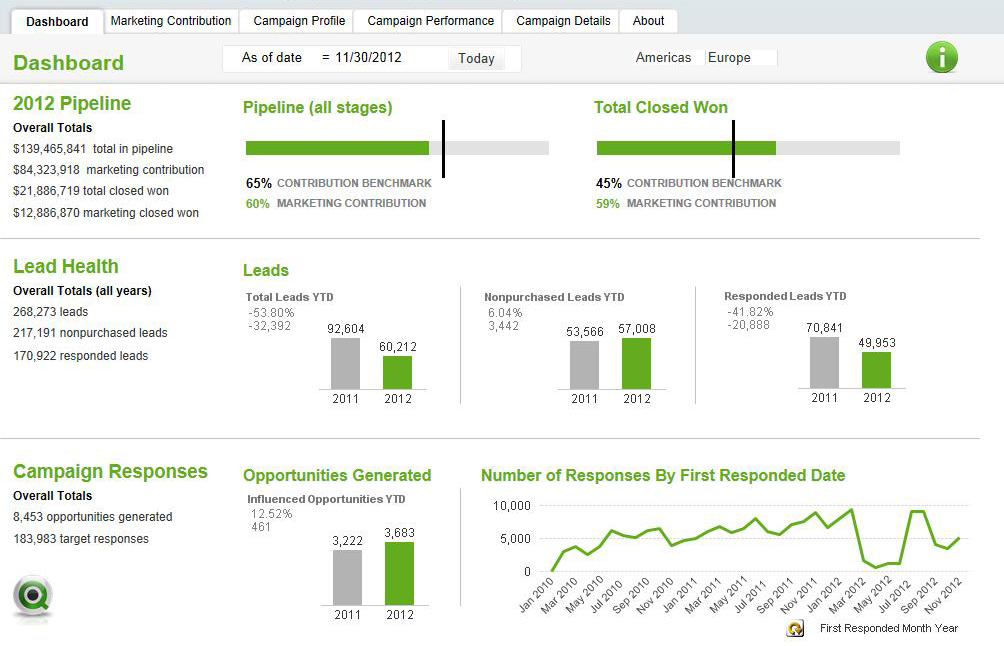The image size is (1004, 646).
Task: Click the "$12,886,870 marketing closed won" text
Action: (106, 213)
